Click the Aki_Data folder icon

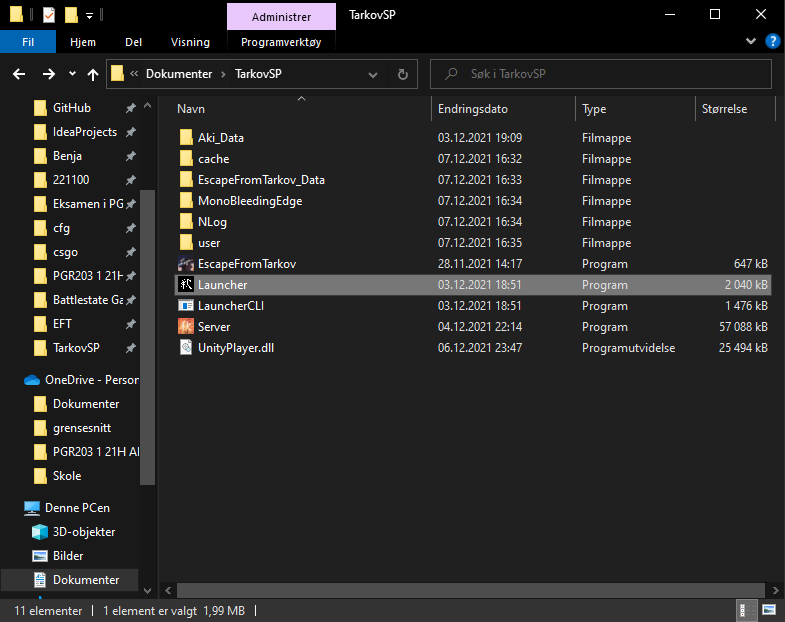tap(186, 138)
